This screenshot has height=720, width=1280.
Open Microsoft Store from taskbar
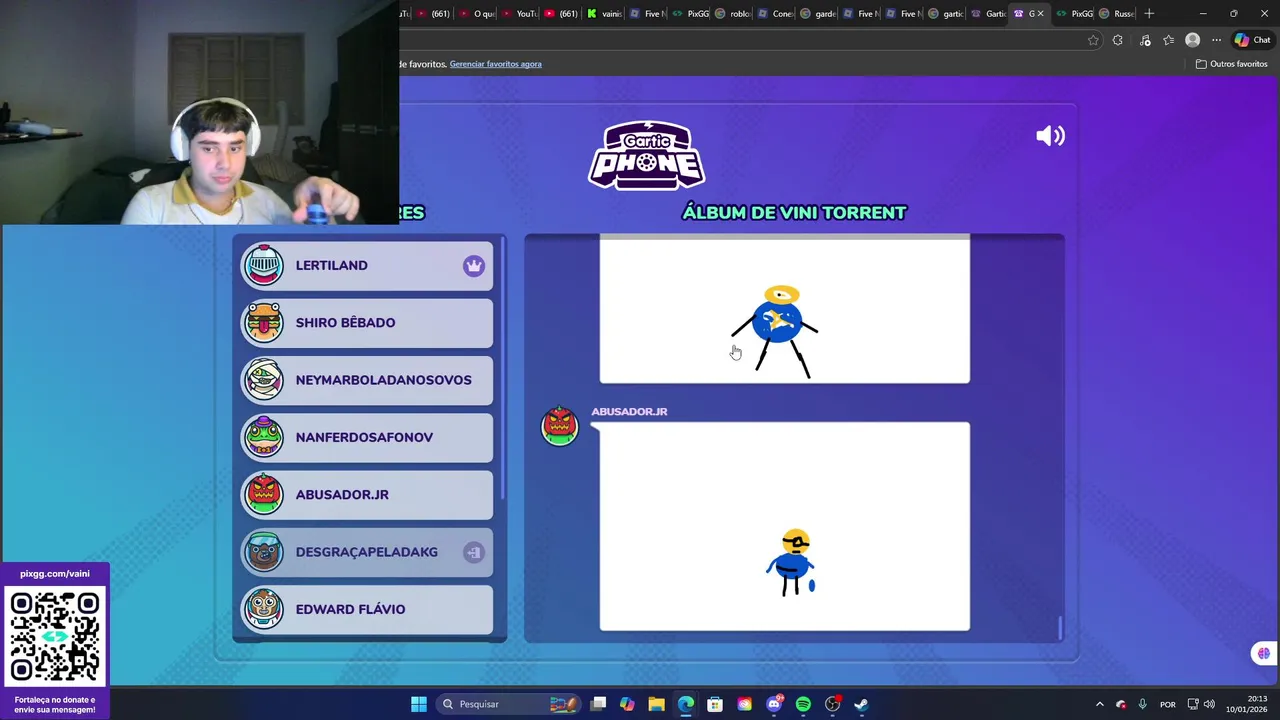715,704
